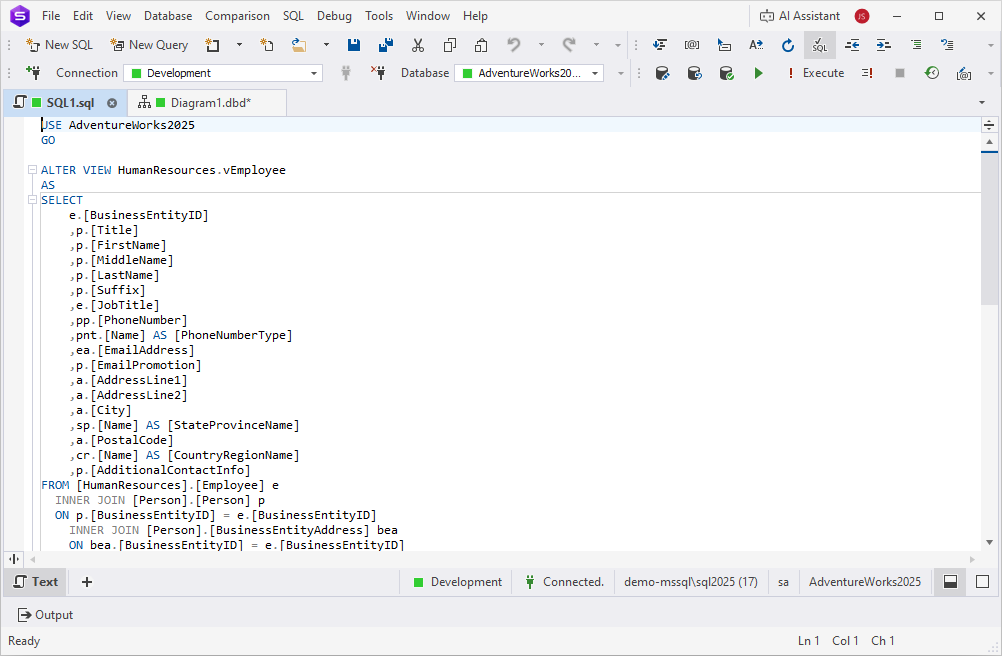This screenshot has width=1002, height=656.
Task: Open file using the folder icon
Action: 298,45
